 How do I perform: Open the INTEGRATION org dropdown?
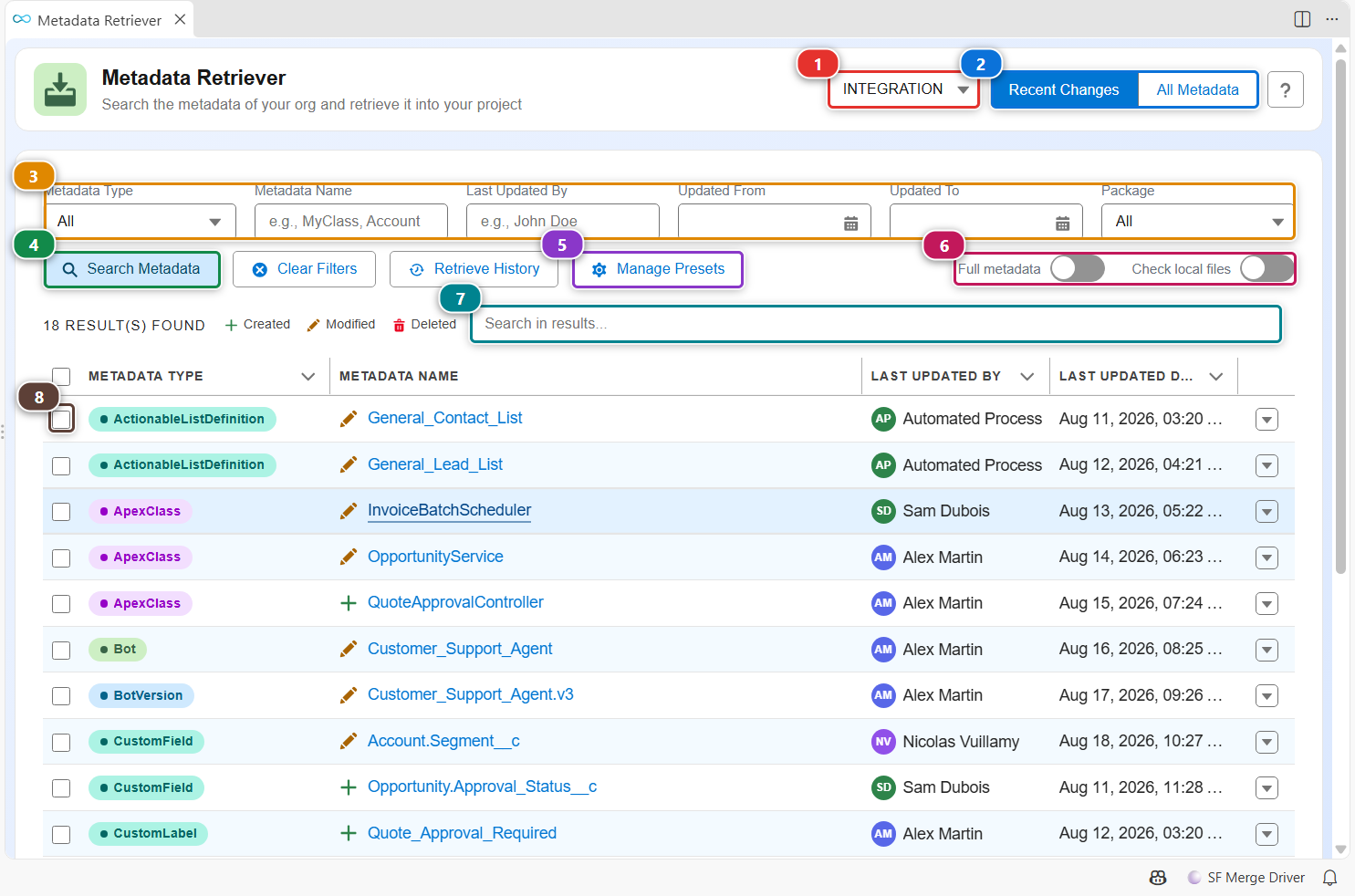(902, 89)
